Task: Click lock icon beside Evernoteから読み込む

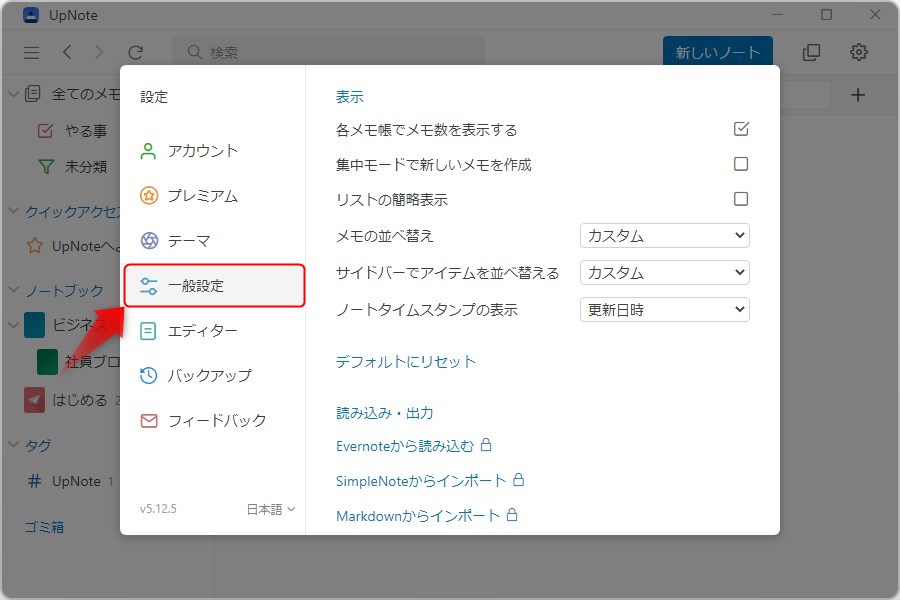Action: click(x=486, y=445)
